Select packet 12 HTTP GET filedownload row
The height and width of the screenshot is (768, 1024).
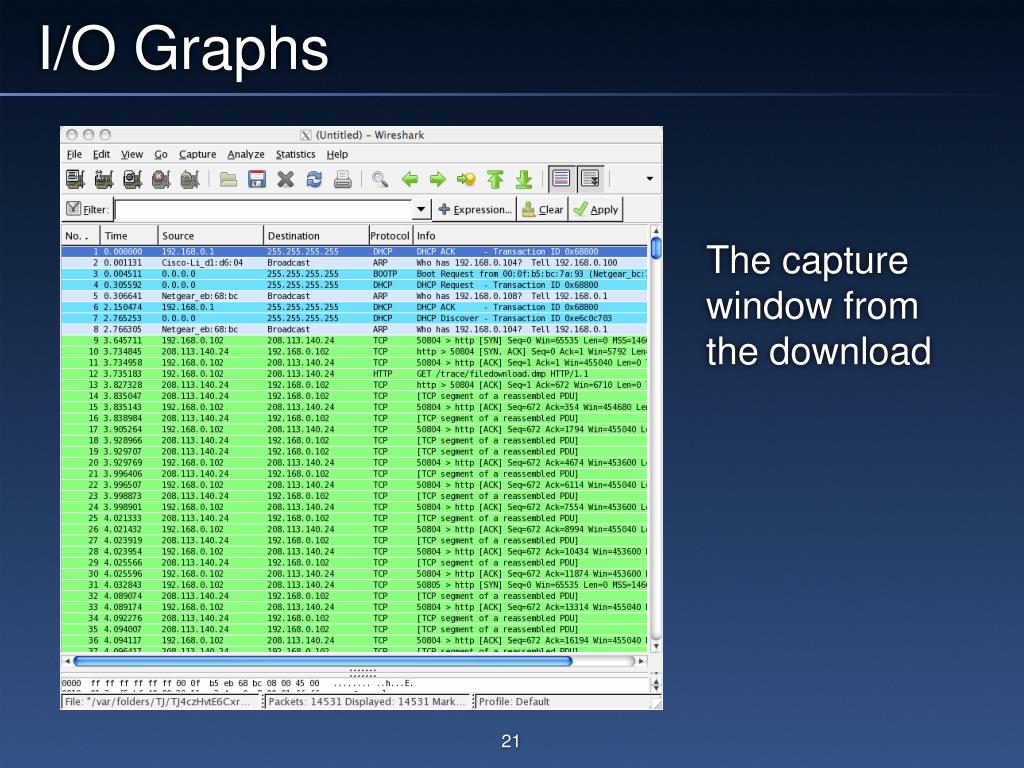click(x=355, y=374)
